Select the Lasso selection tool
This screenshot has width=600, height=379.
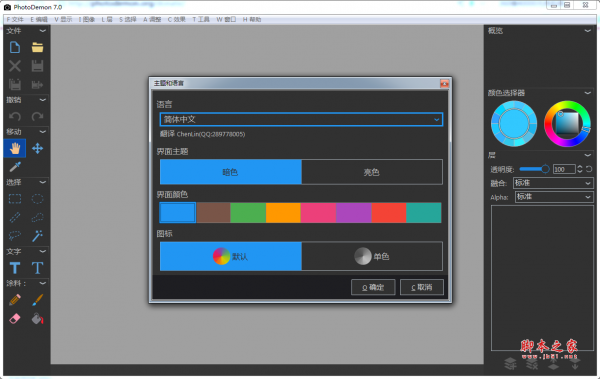[15, 235]
